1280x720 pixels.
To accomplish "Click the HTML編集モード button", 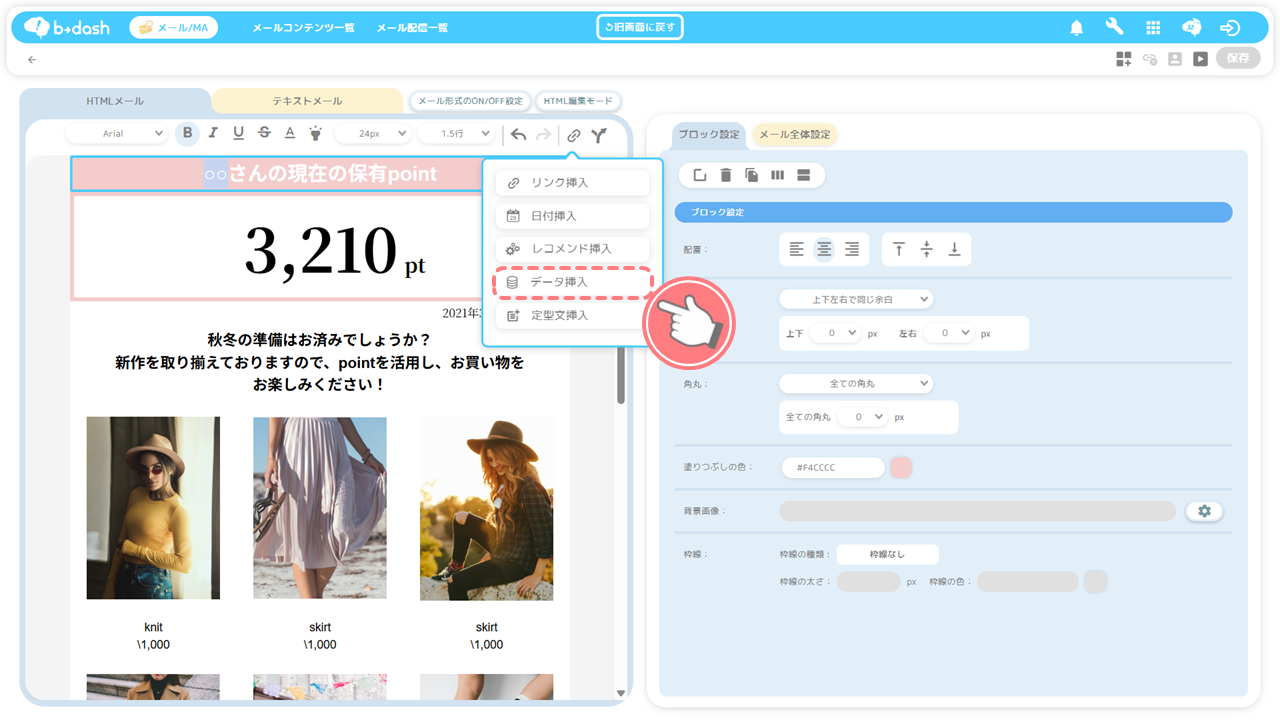I will click(x=578, y=101).
